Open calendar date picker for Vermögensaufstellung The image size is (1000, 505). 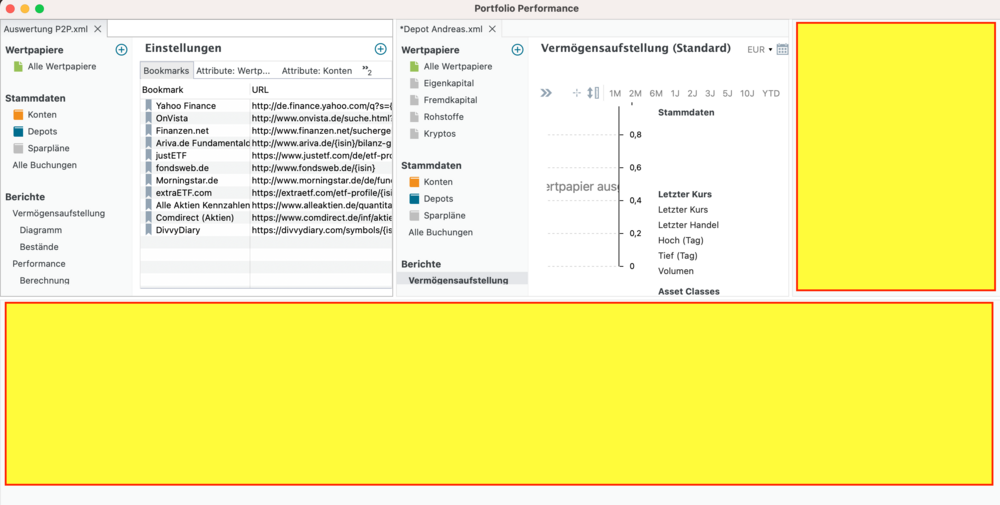tap(783, 49)
